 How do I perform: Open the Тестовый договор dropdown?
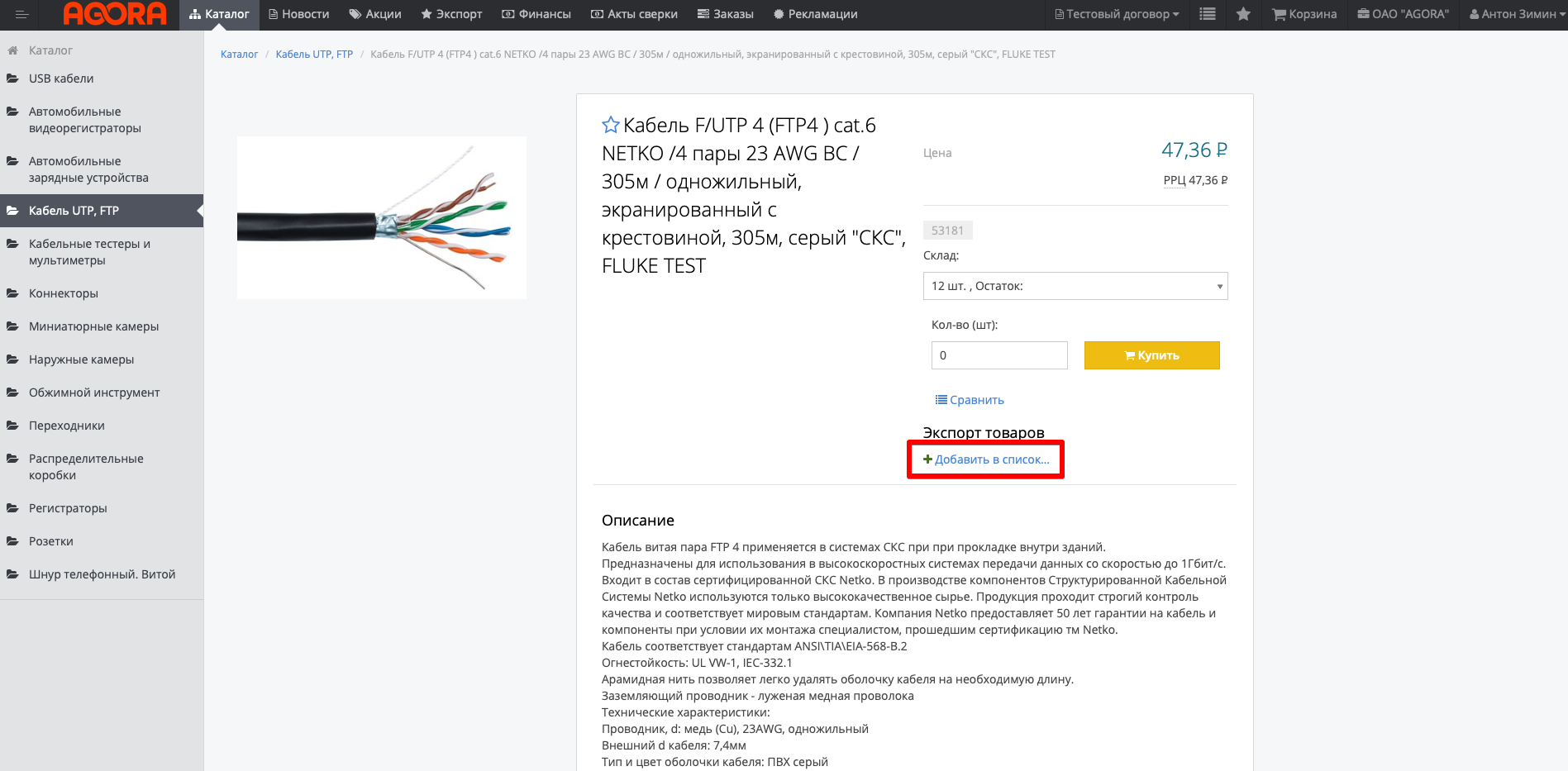click(x=1117, y=14)
